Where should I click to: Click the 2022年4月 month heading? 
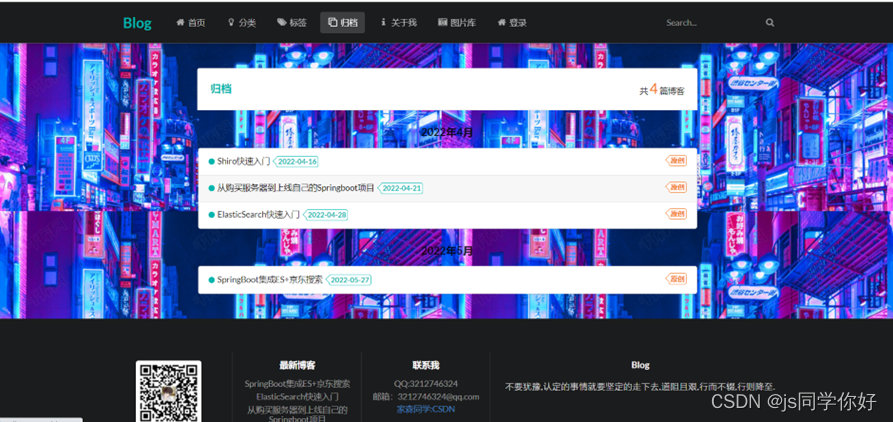(447, 132)
